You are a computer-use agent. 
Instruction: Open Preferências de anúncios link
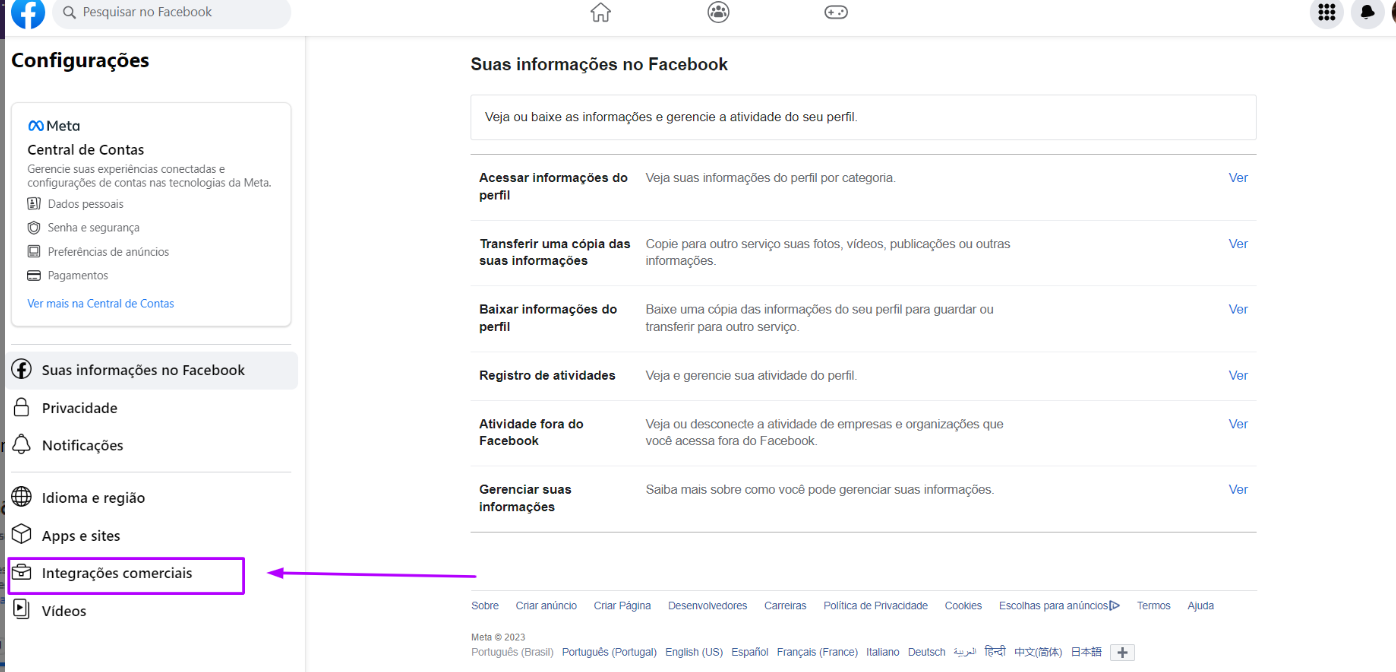(109, 252)
